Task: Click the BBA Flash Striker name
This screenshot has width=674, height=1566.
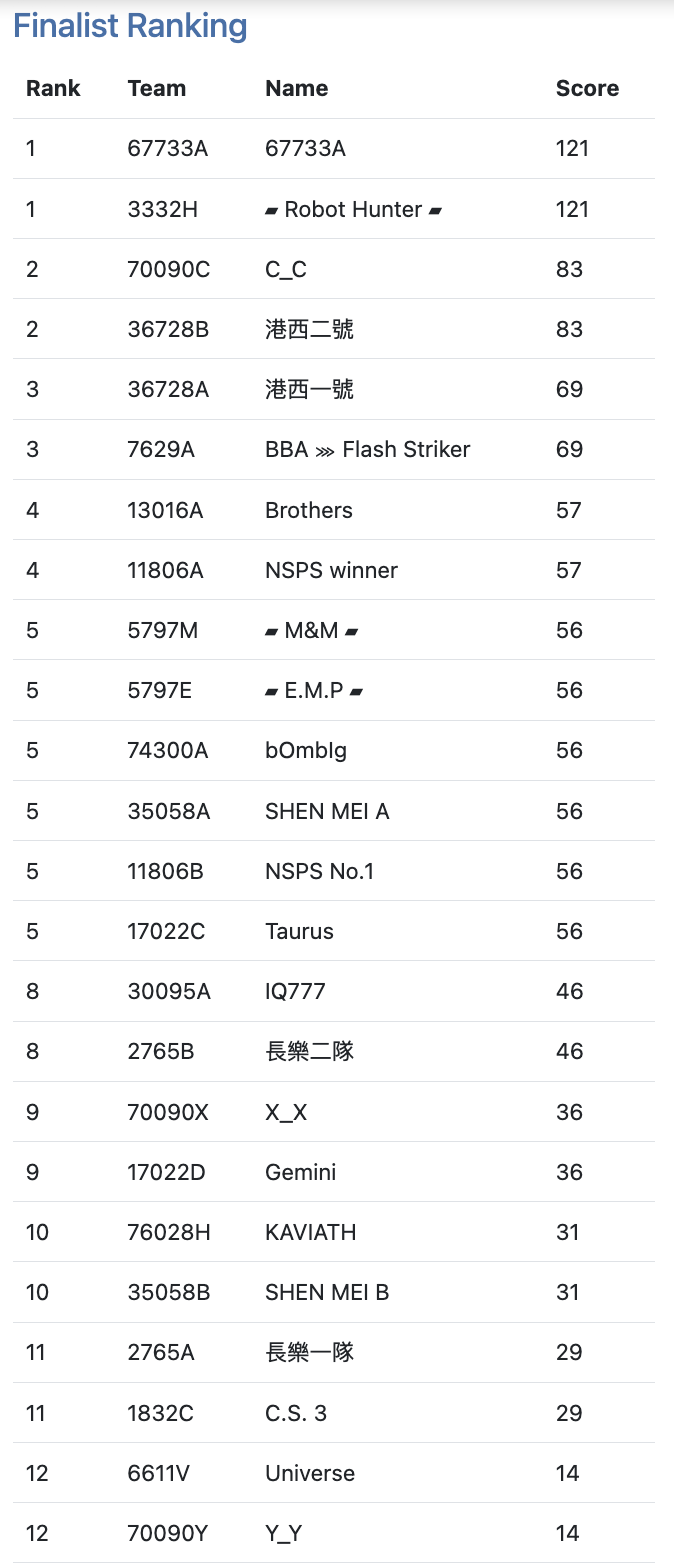Action: pos(367,449)
